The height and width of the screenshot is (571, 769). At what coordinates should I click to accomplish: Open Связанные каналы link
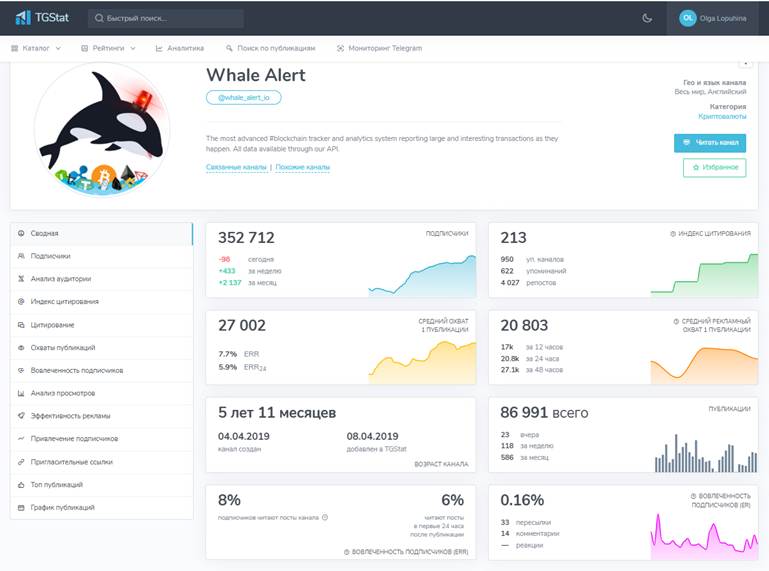(x=236, y=167)
